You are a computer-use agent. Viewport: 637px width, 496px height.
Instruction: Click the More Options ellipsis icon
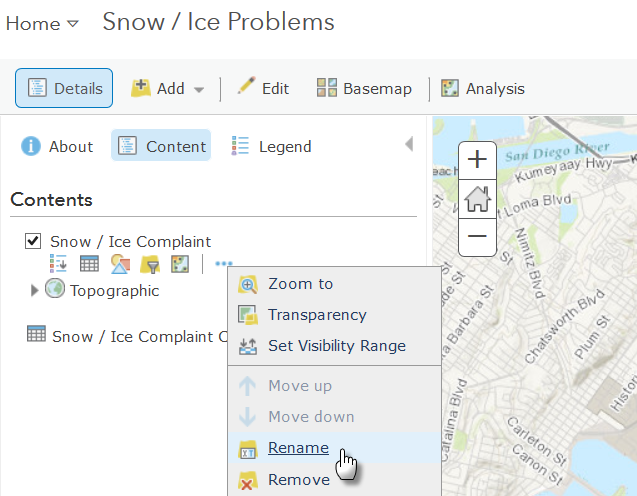(223, 264)
